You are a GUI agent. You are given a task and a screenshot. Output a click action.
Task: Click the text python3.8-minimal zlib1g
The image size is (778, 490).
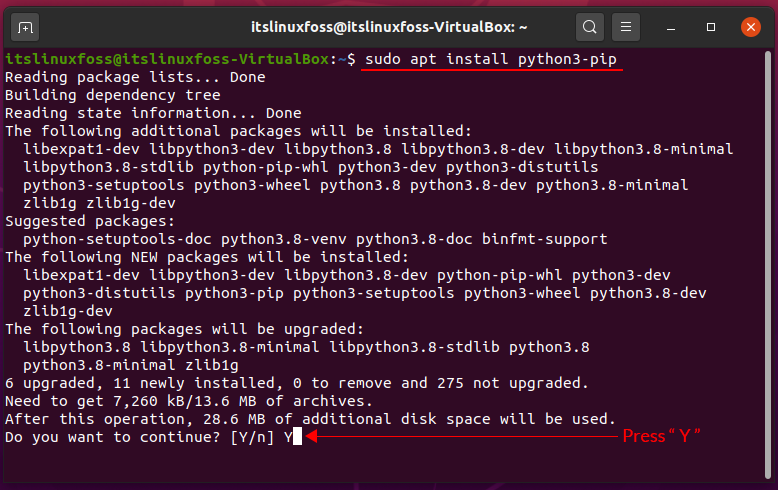click(130, 365)
